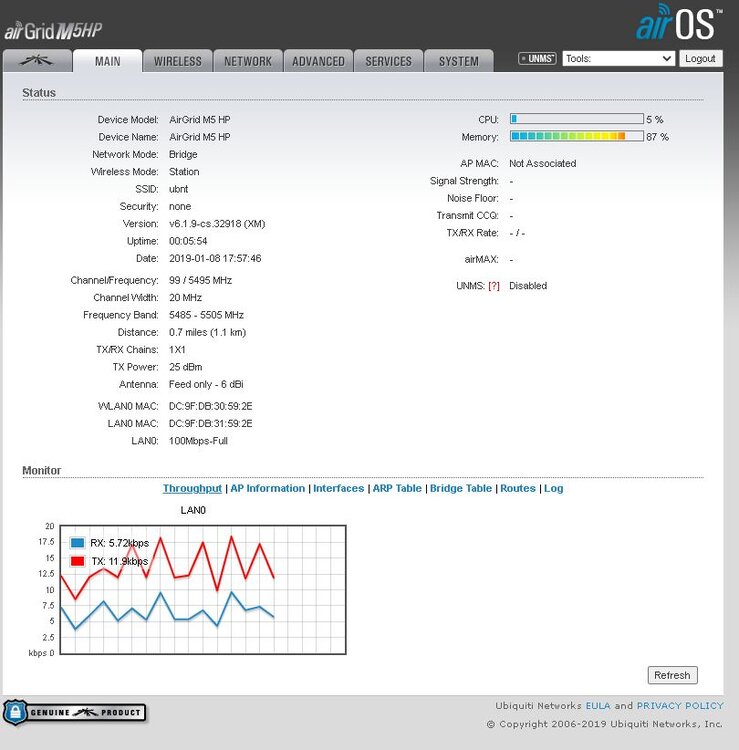
Task: Open the SYSTEM tab
Action: tap(458, 61)
